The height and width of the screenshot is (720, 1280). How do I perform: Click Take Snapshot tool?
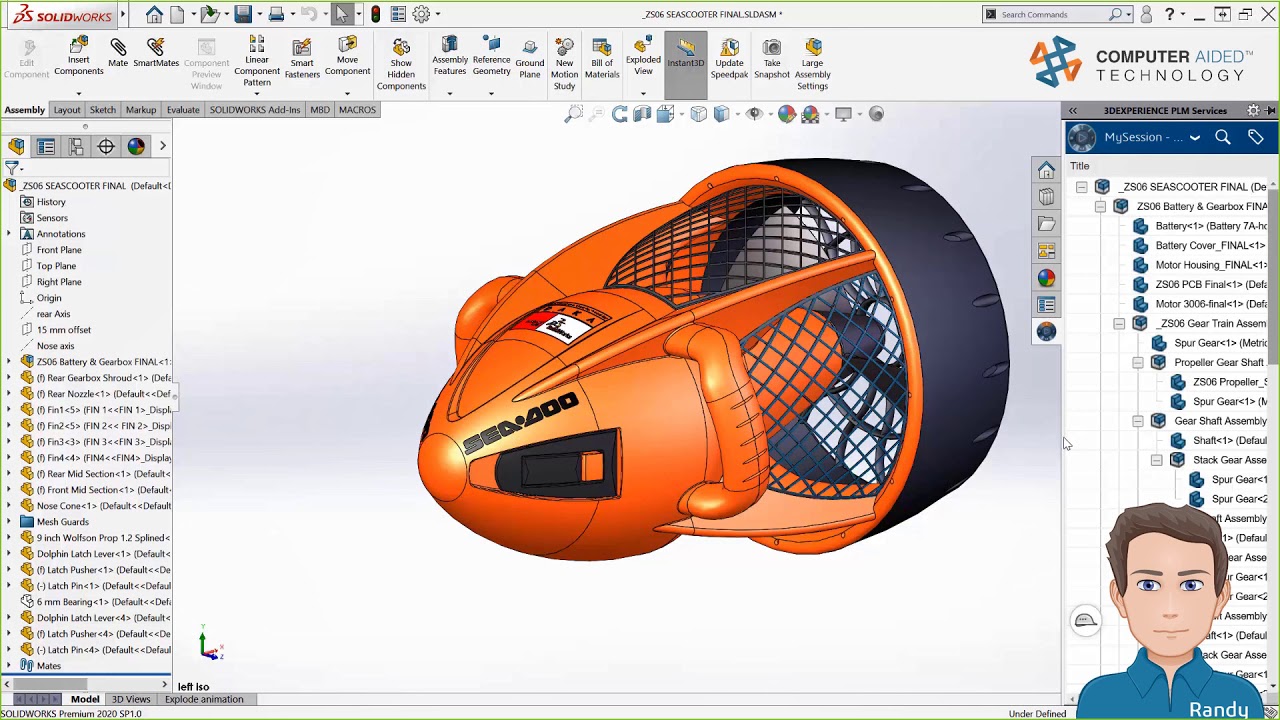coord(771,59)
